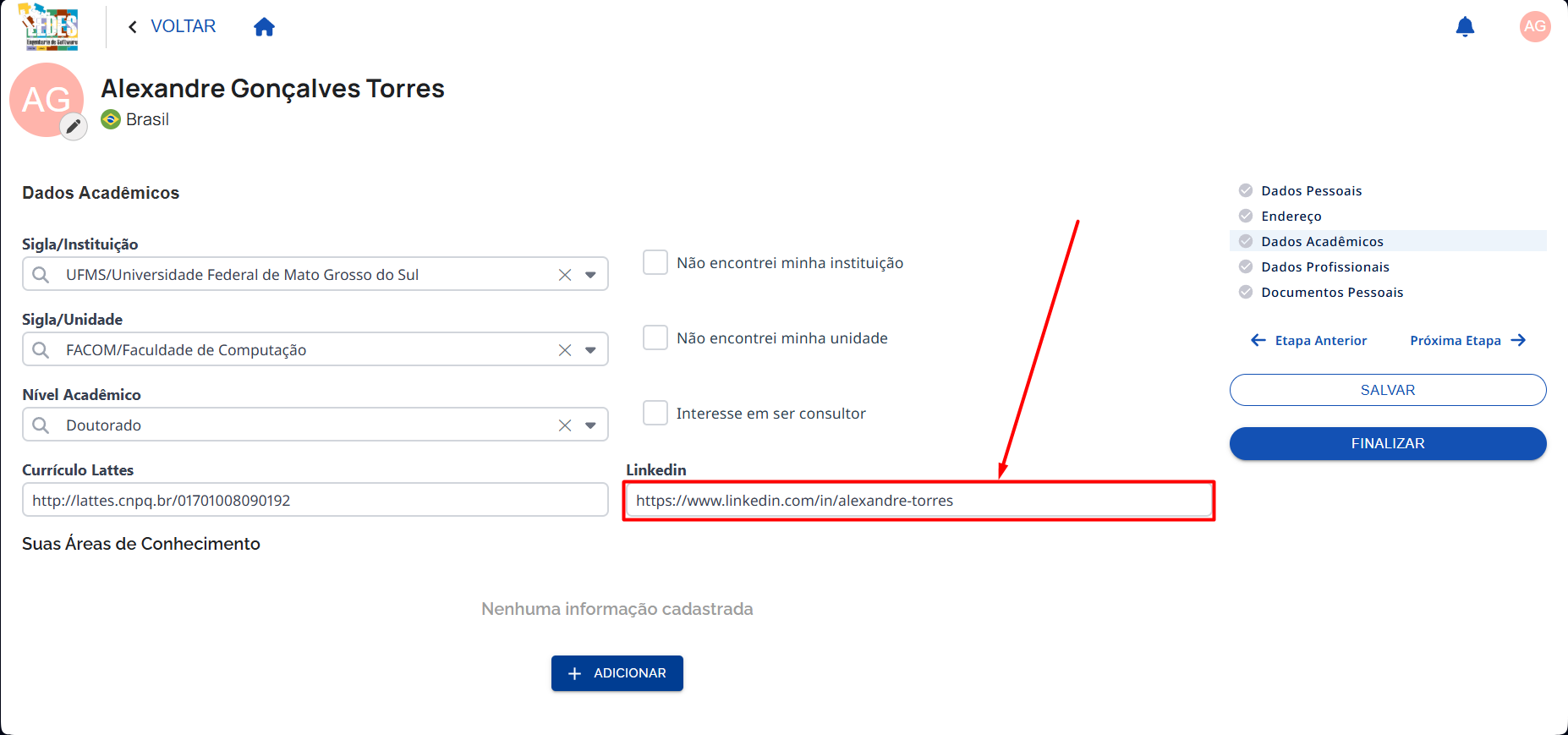Click 'Nenhuma informação cadastrada' text
Viewport: 1568px width, 735px height.
pyautogui.click(x=617, y=609)
